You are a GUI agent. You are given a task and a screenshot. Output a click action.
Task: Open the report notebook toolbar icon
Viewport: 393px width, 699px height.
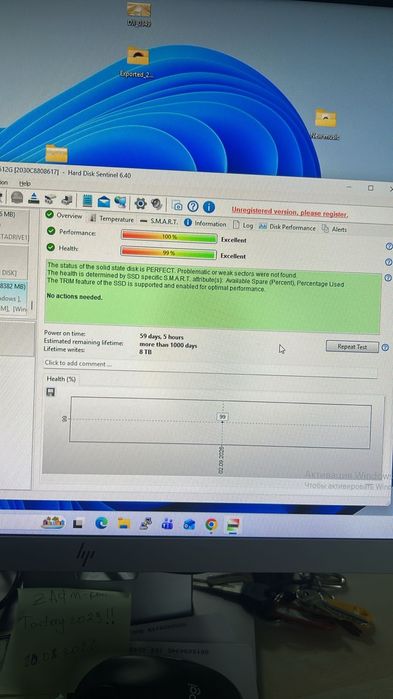click(x=87, y=201)
